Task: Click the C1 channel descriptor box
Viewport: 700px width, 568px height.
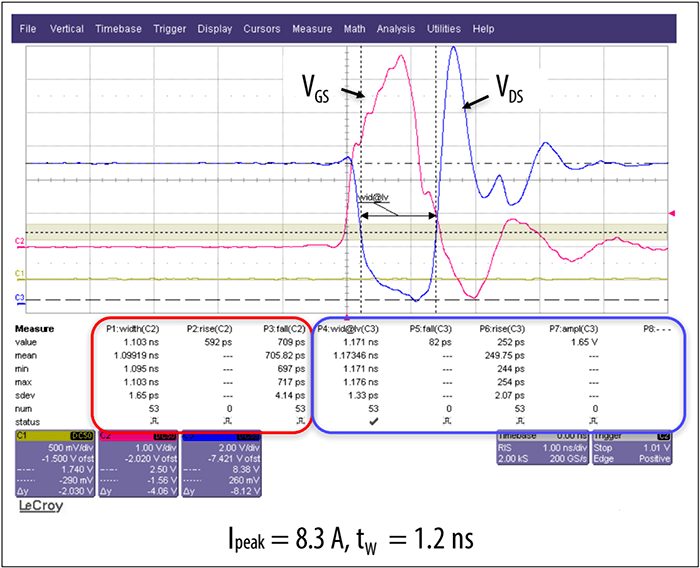Action: [x=55, y=464]
